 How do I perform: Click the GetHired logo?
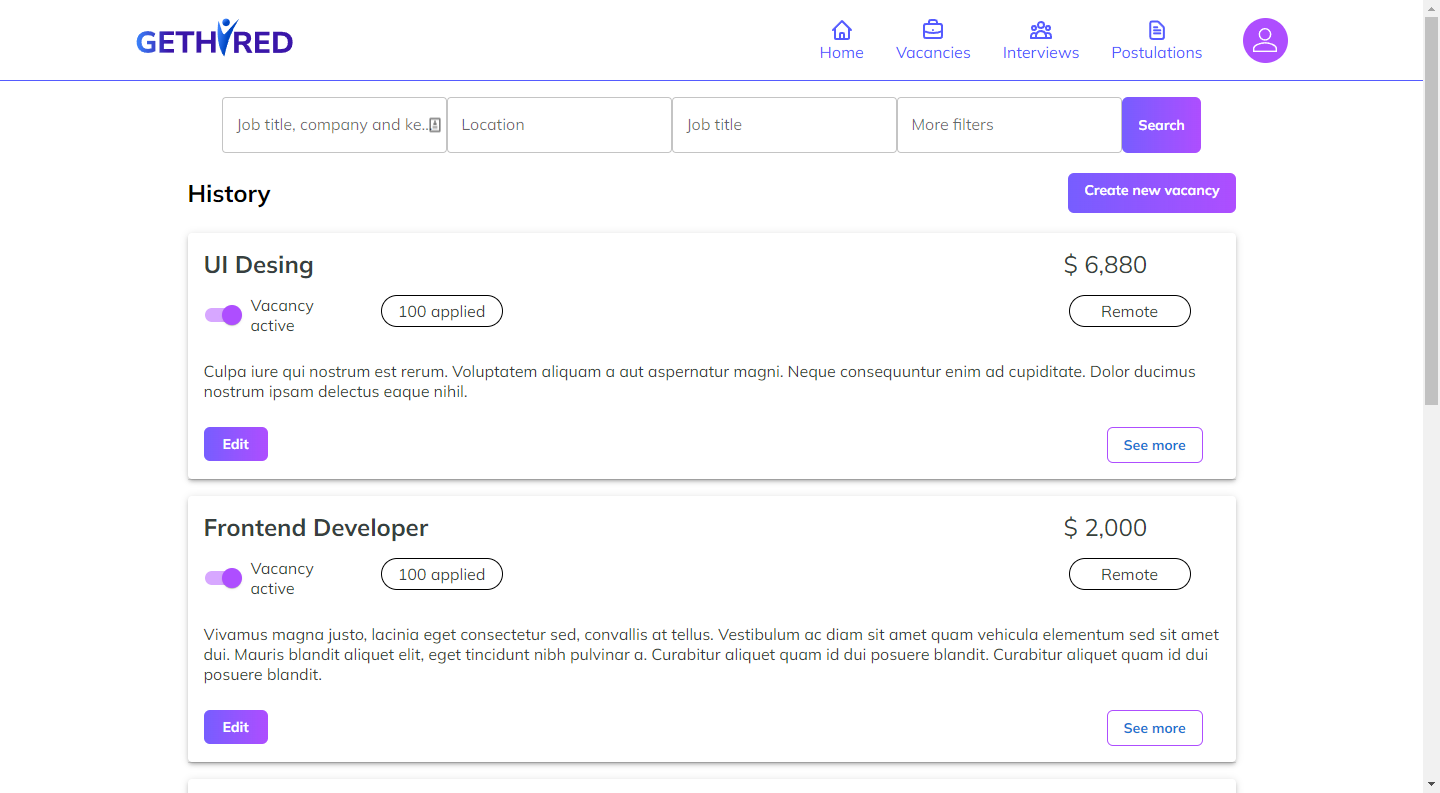tap(214, 38)
